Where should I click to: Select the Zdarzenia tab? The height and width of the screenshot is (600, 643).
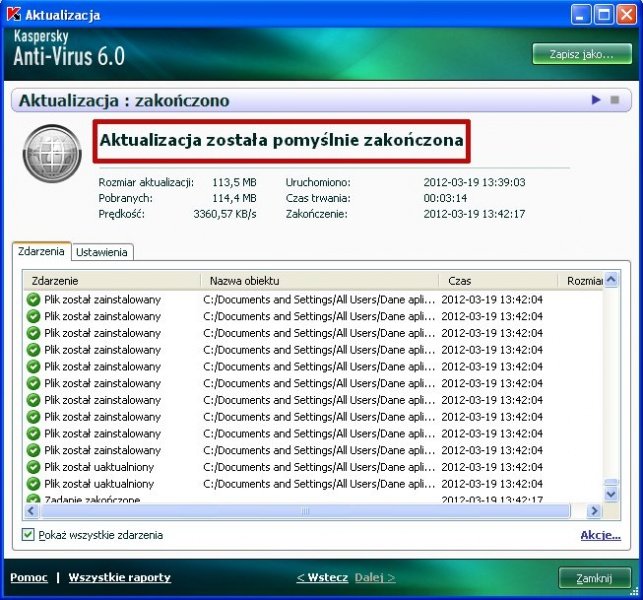(x=42, y=252)
